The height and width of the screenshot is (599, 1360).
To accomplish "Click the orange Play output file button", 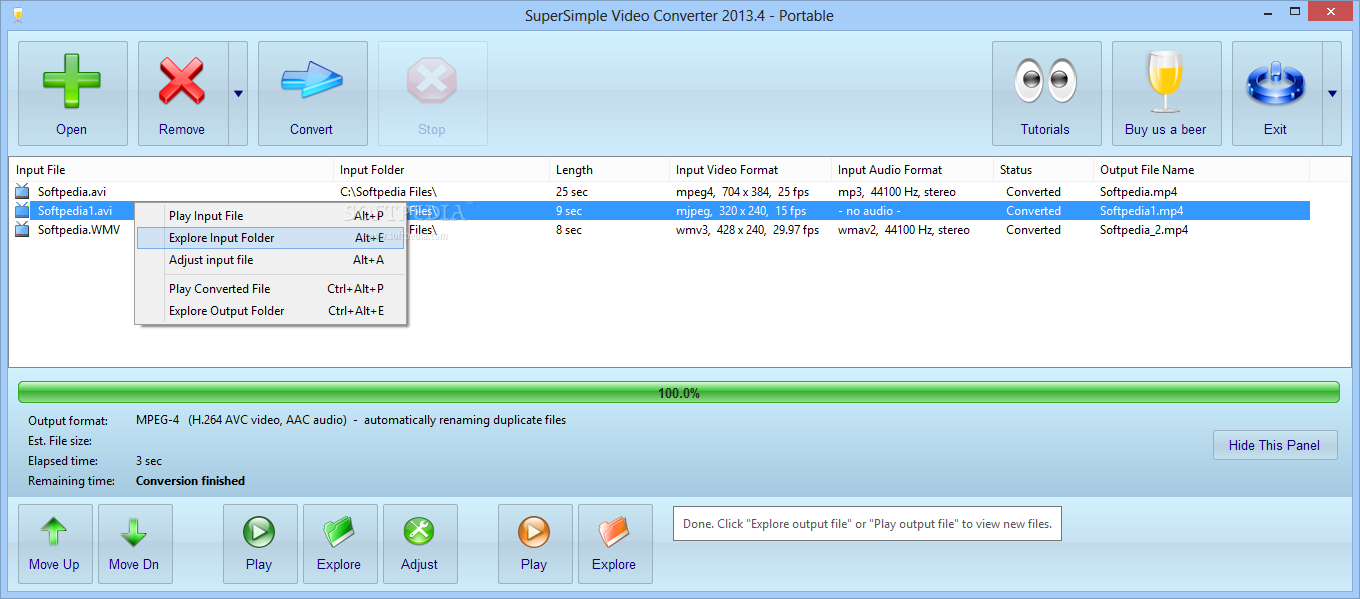I will 535,544.
